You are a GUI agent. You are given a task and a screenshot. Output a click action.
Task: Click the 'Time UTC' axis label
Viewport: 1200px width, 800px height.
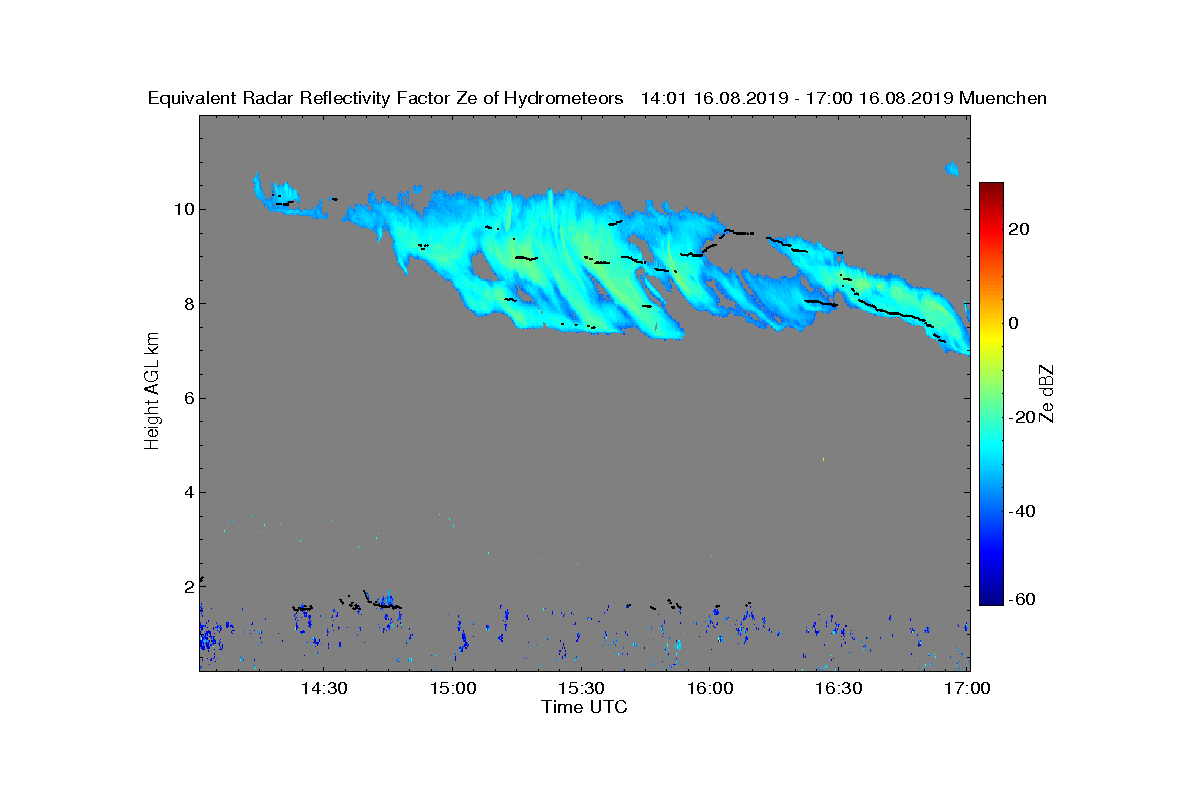click(x=585, y=707)
